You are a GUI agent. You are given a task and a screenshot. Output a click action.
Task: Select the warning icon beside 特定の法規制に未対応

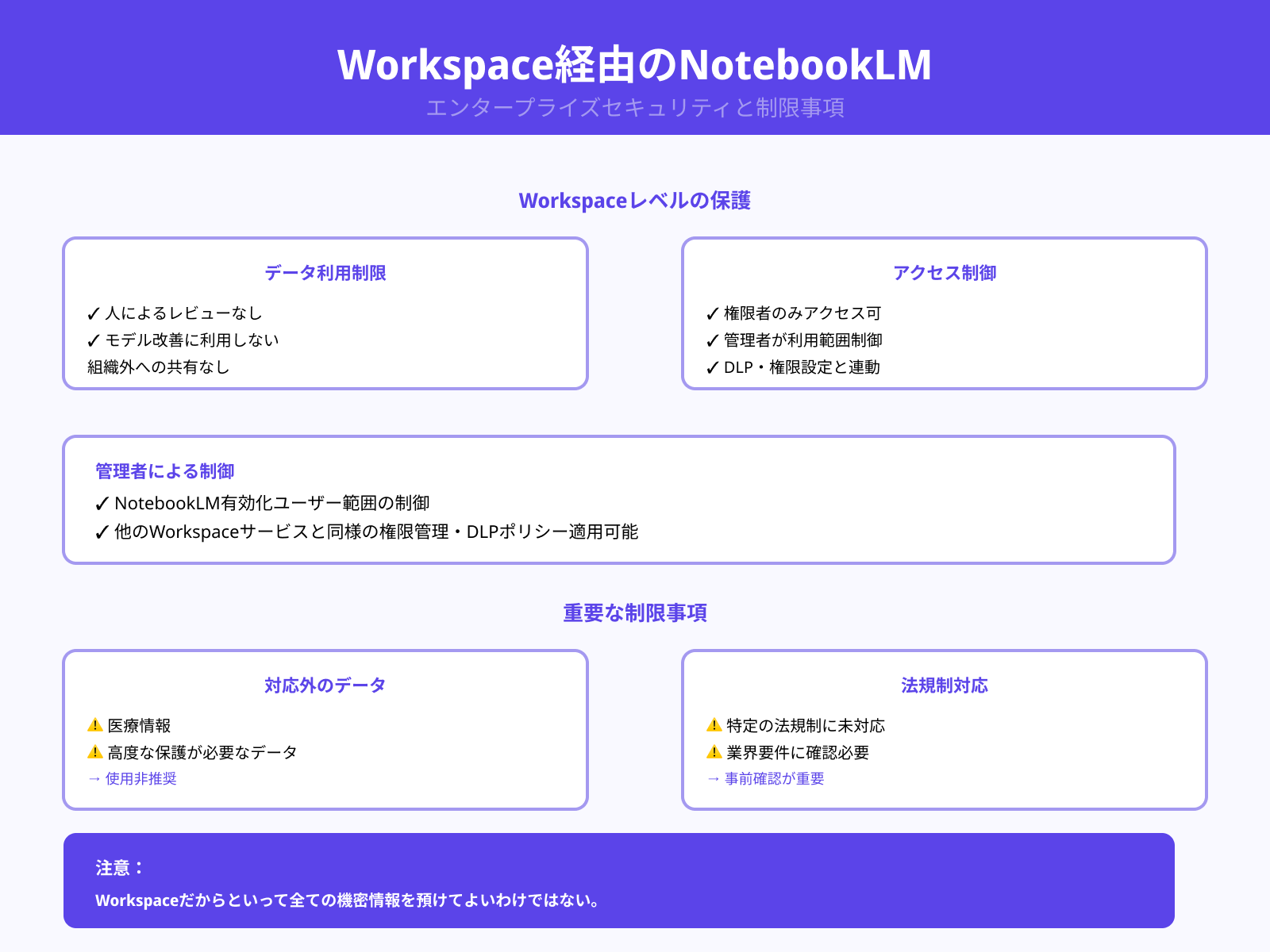pyautogui.click(x=712, y=724)
